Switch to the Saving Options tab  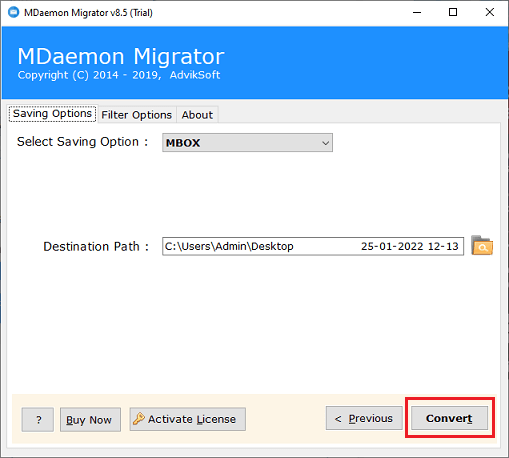coord(52,114)
